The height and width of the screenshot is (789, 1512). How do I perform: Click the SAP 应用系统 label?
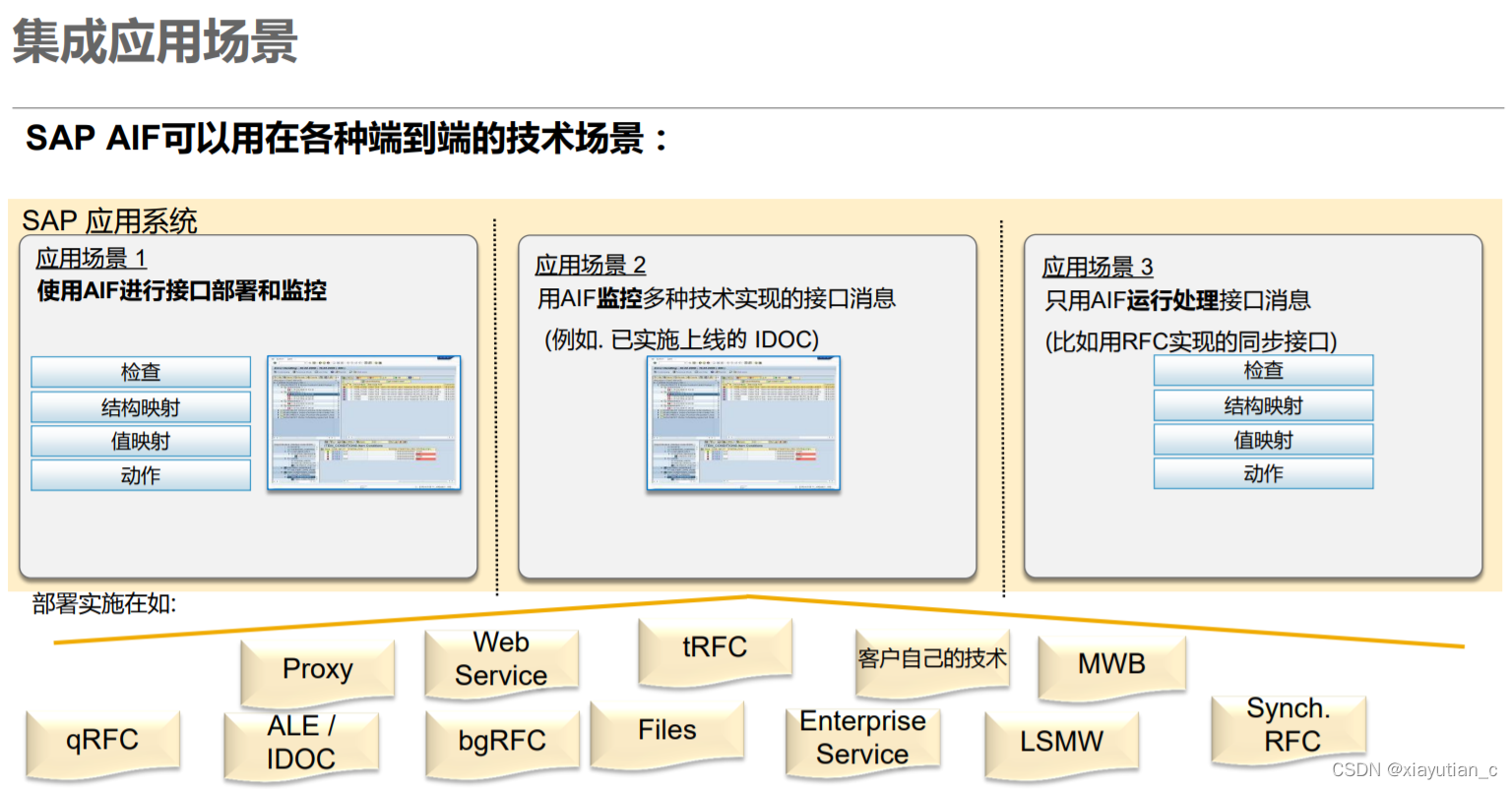coord(109,220)
